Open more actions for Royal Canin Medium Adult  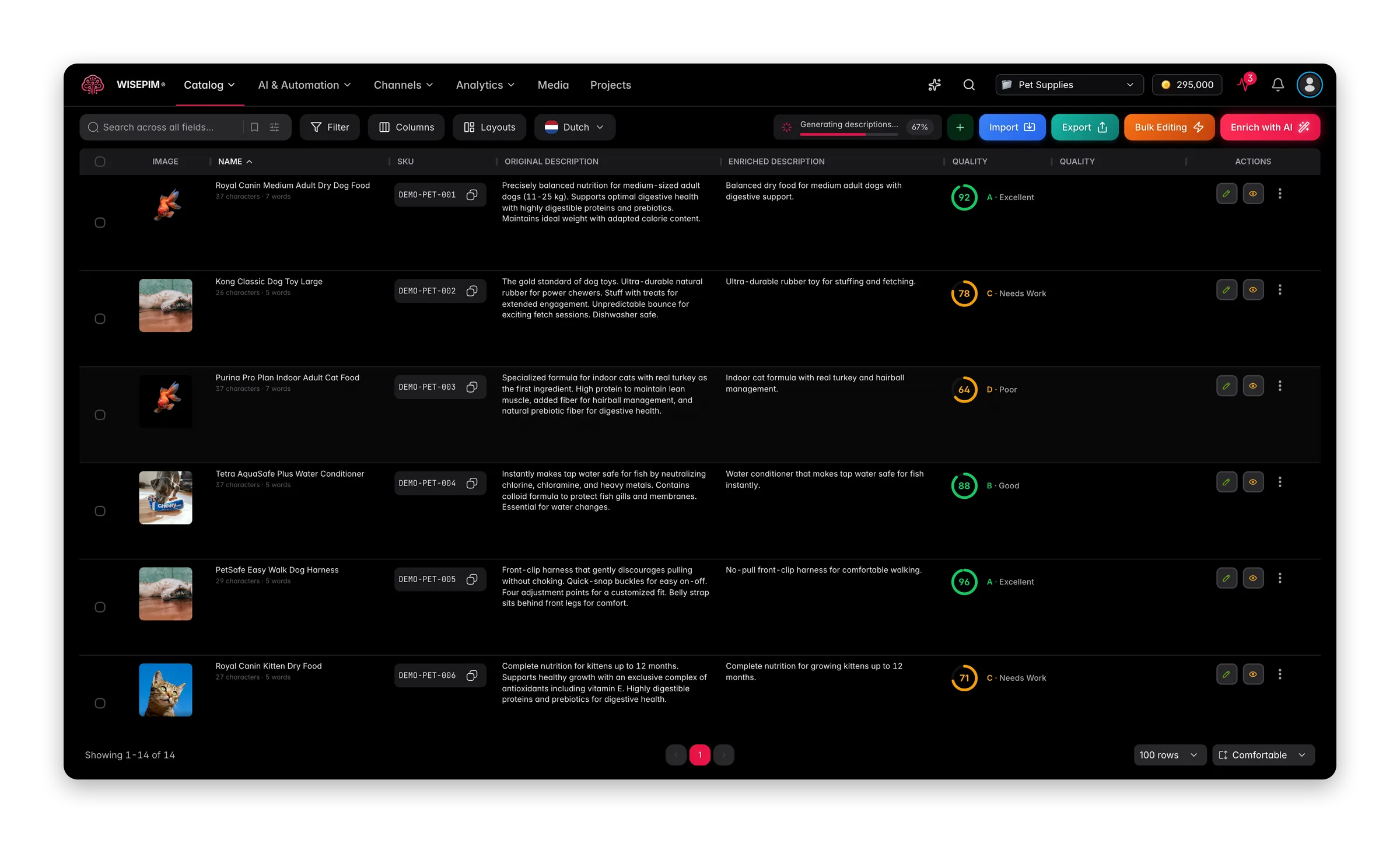1280,194
